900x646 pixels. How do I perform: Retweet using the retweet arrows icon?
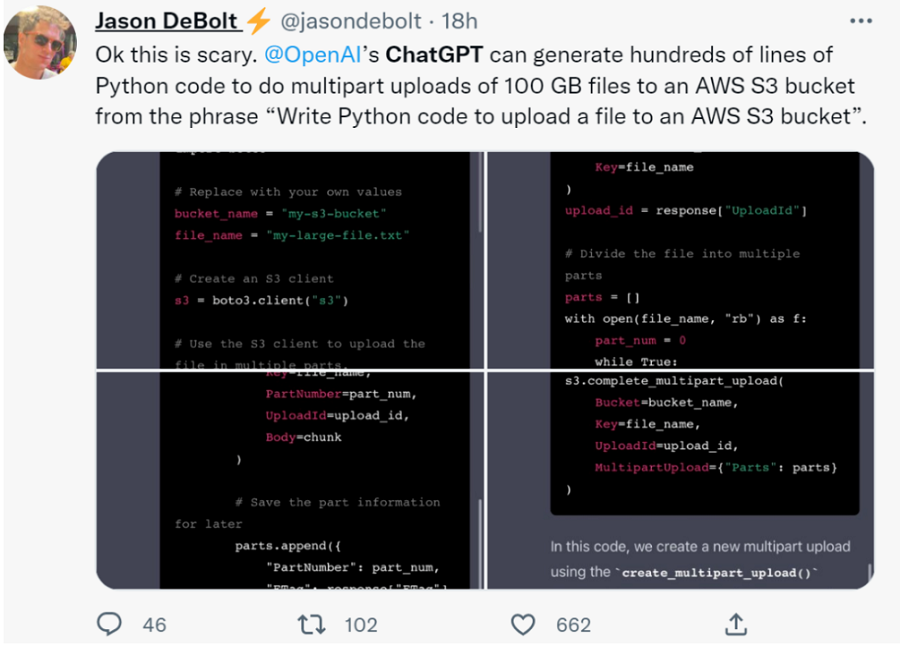point(312,624)
